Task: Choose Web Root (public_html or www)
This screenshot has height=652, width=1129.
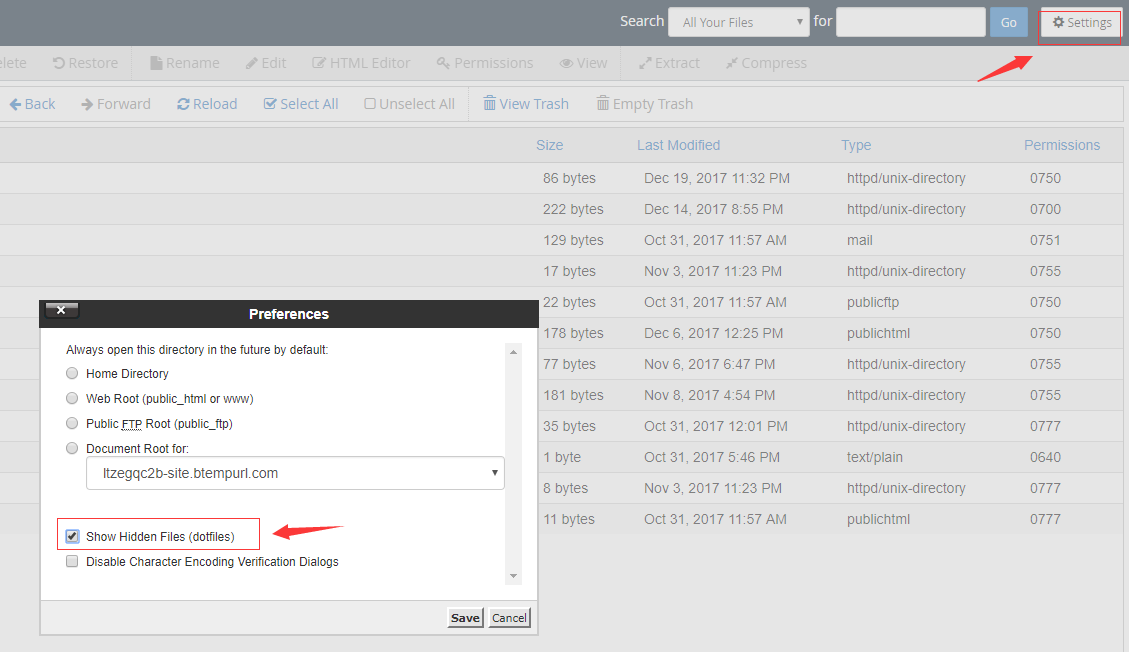Action: tap(72, 398)
